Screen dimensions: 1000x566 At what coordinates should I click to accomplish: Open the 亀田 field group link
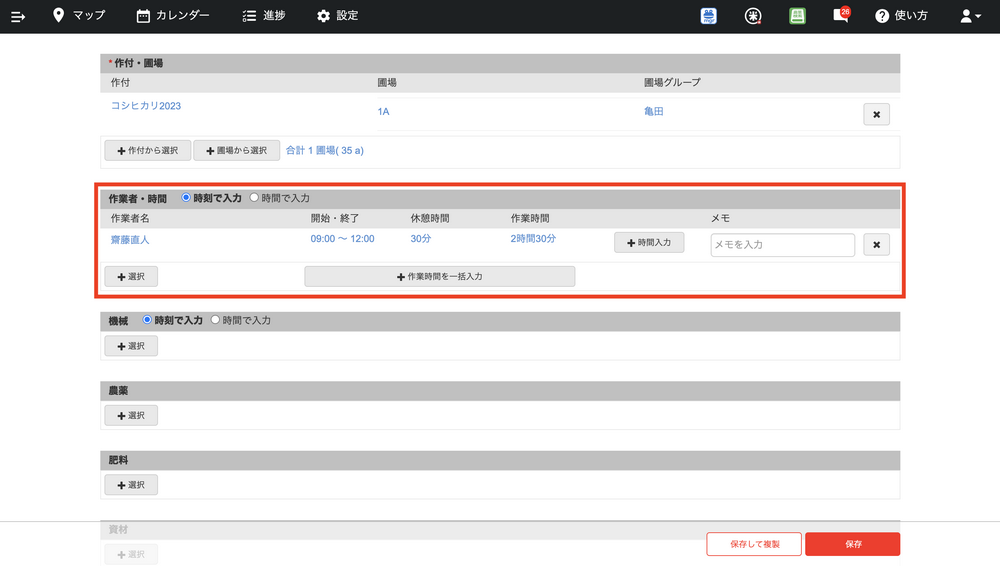[x=654, y=112]
